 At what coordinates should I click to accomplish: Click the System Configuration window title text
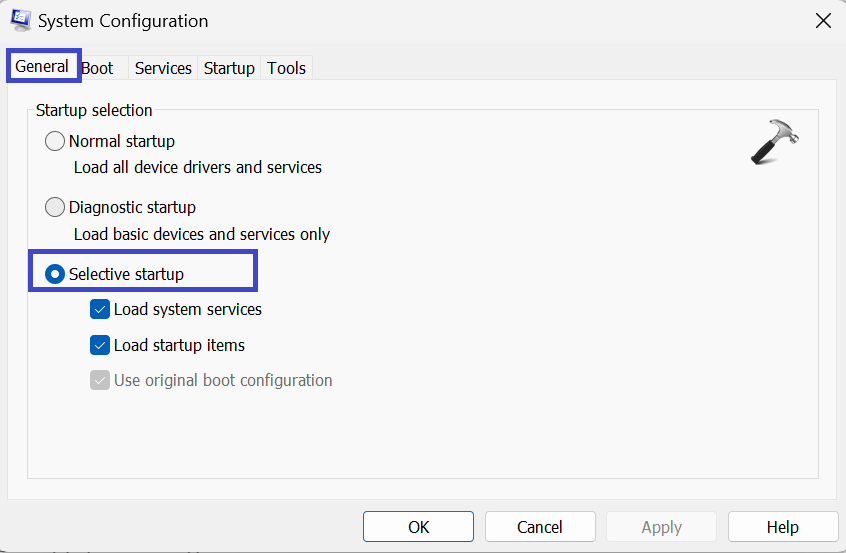(x=123, y=21)
